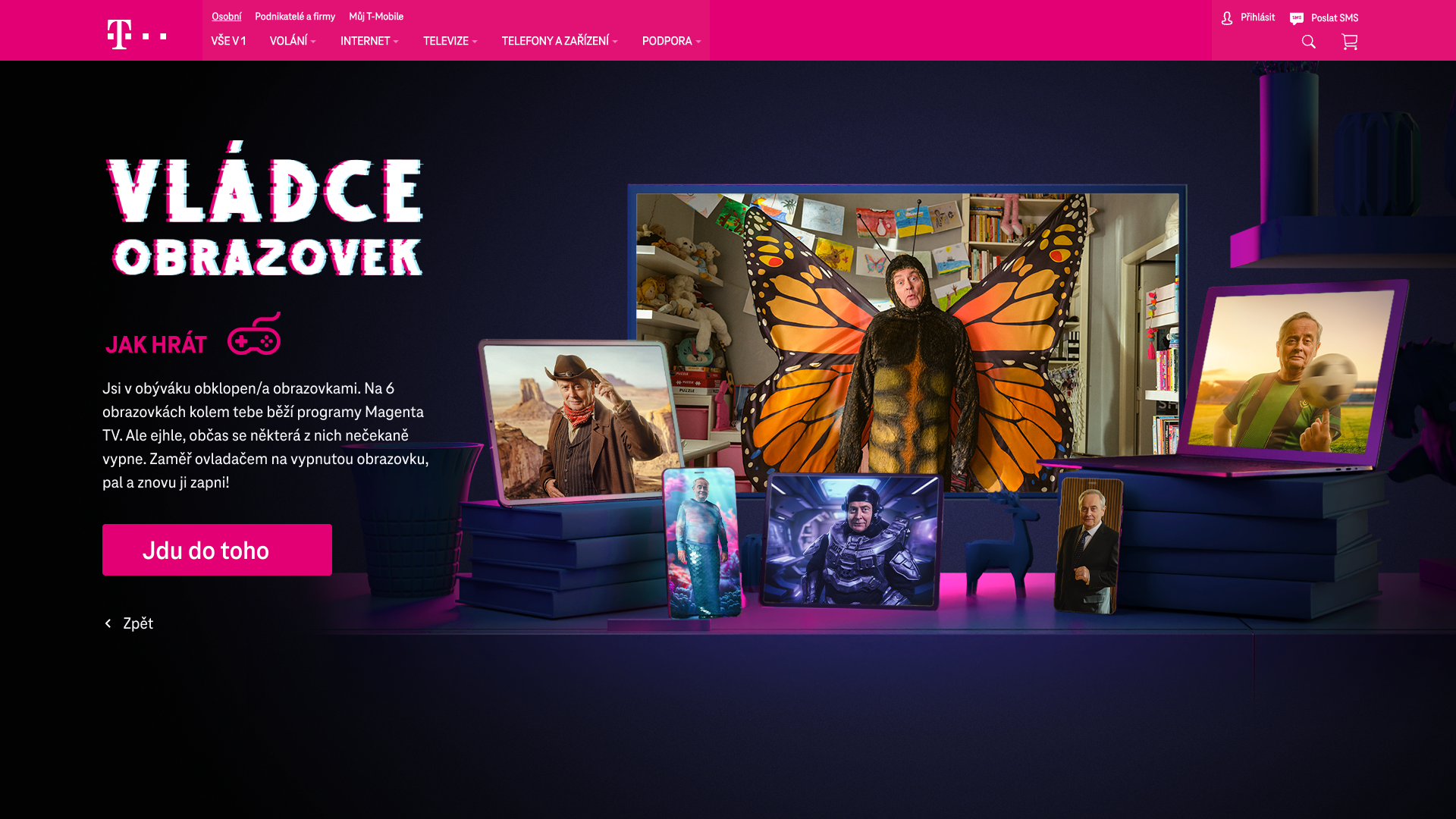Image resolution: width=1456 pixels, height=819 pixels.
Task: Expand the TELEVIZE dropdown menu
Action: 450,41
